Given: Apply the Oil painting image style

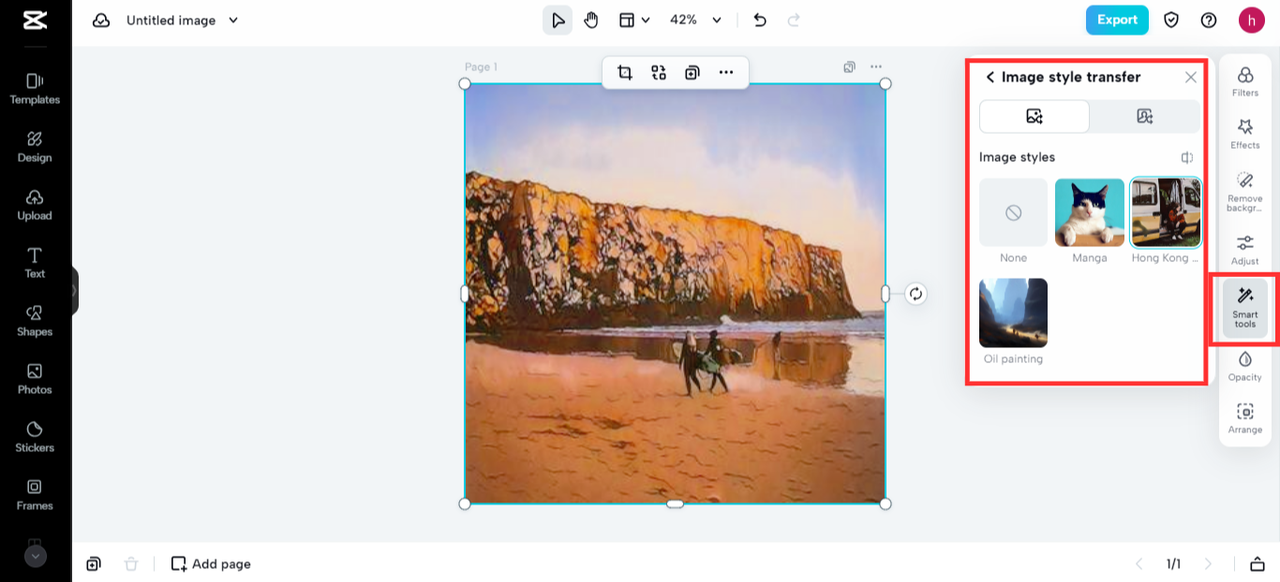Looking at the screenshot, I should (x=1013, y=312).
